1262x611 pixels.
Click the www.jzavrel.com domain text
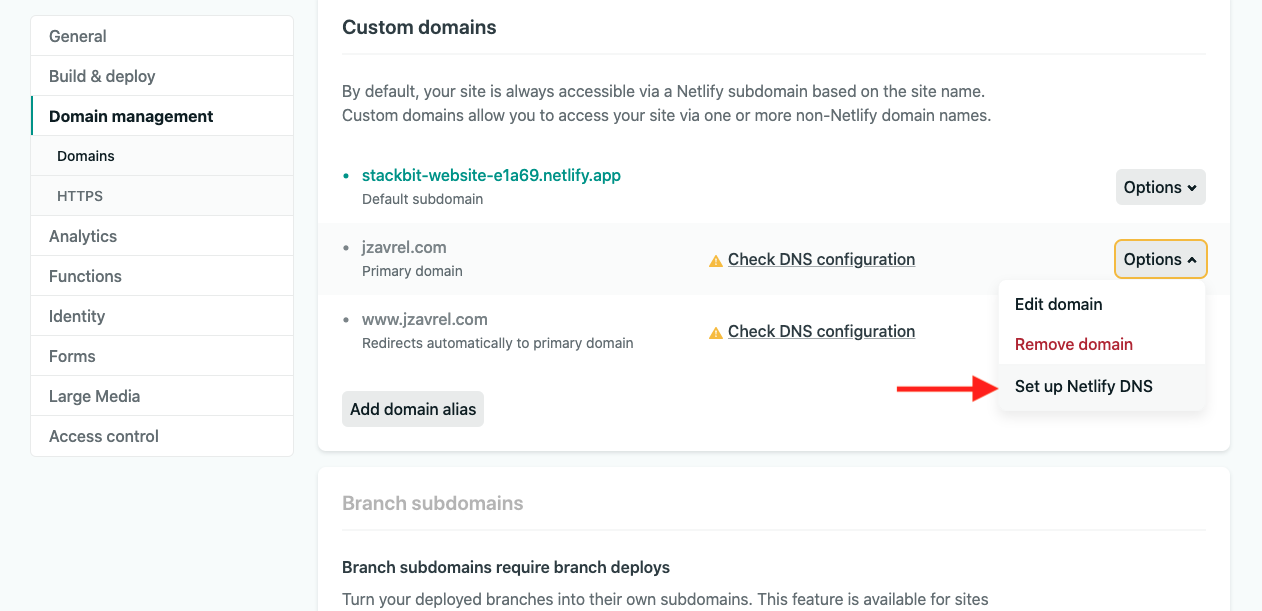tap(425, 319)
